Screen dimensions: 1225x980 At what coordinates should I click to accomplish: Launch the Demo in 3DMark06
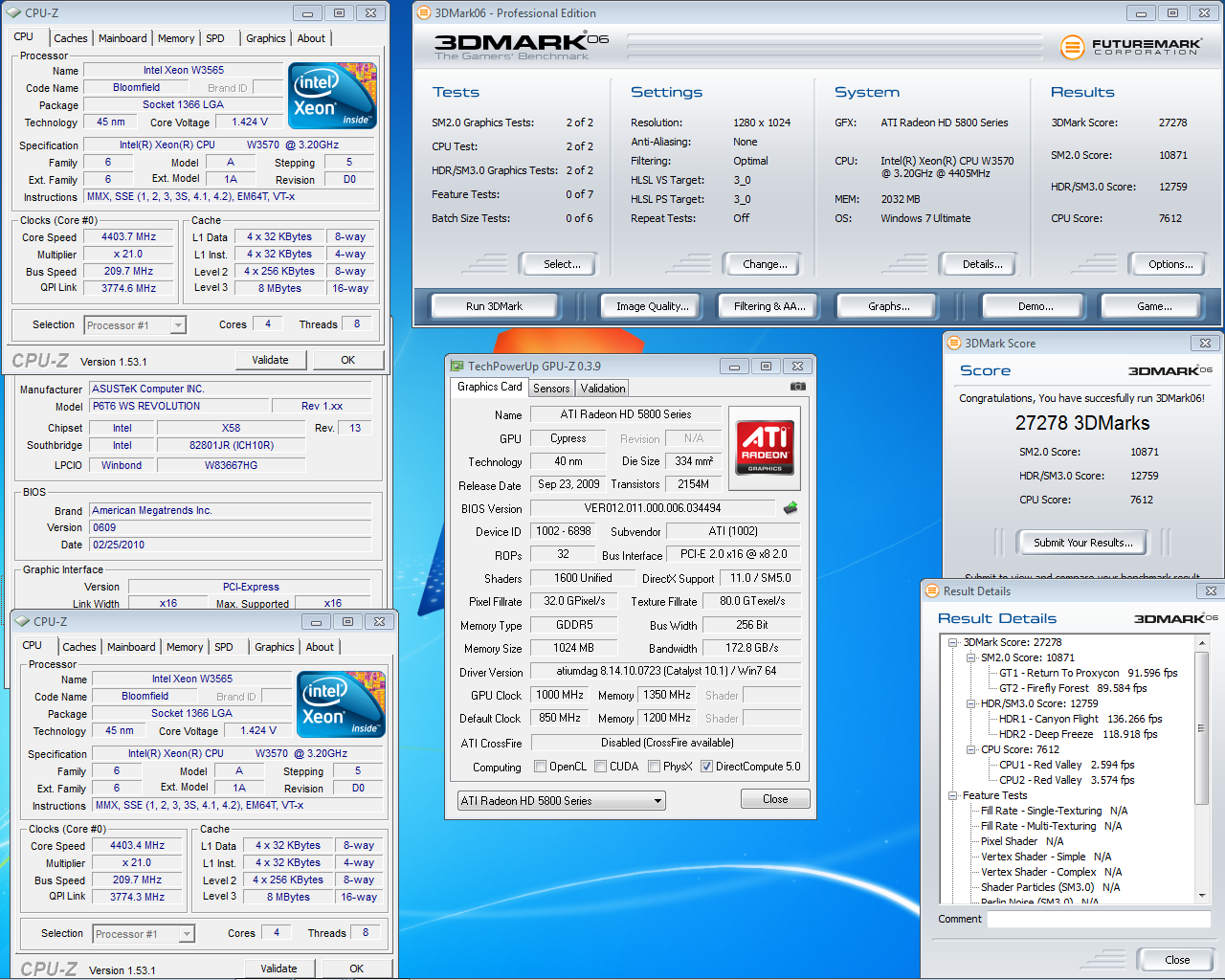pyautogui.click(x=1036, y=306)
